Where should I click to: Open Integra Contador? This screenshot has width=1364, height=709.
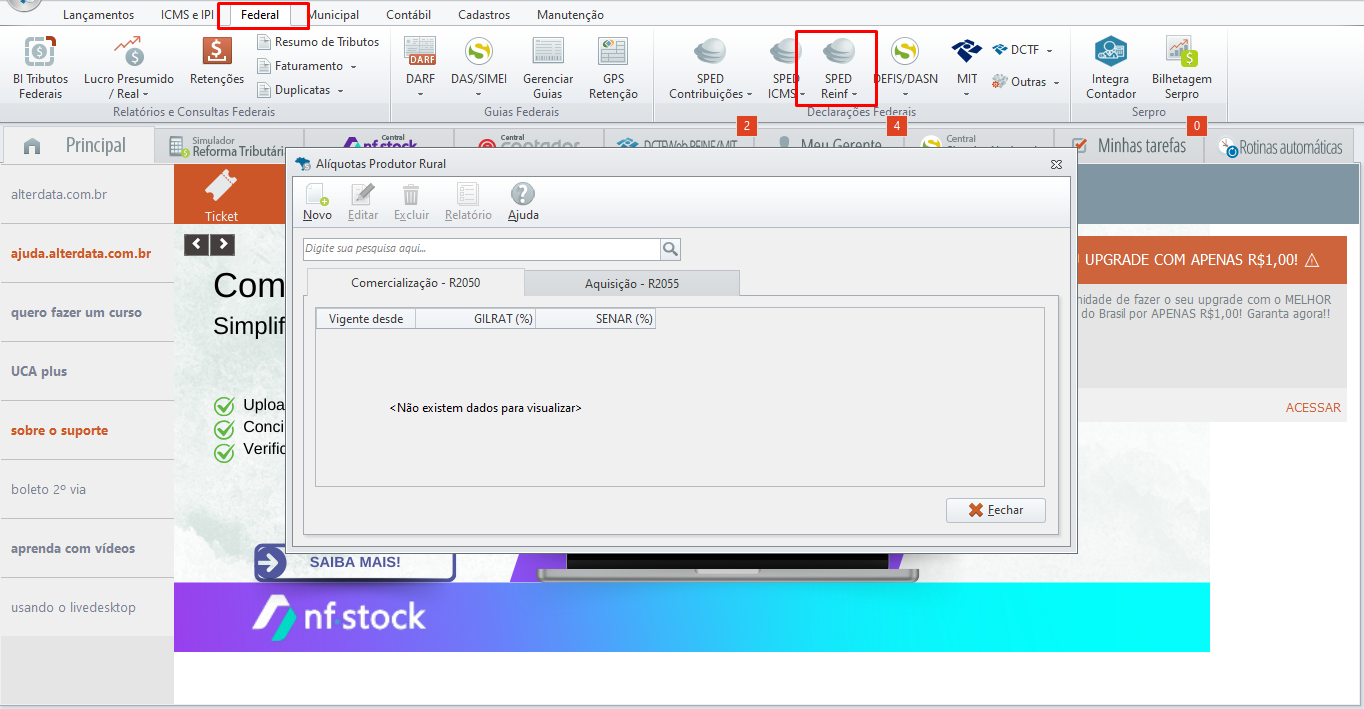pyautogui.click(x=1111, y=67)
